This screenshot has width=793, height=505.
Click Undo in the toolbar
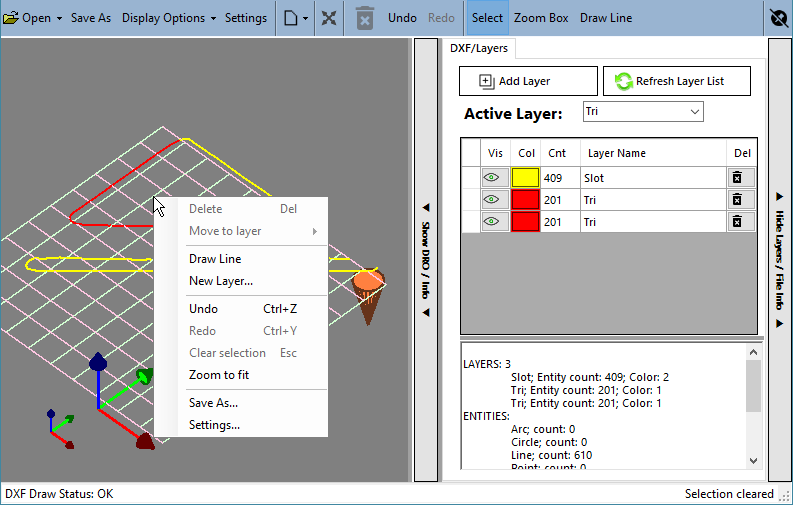(403, 18)
